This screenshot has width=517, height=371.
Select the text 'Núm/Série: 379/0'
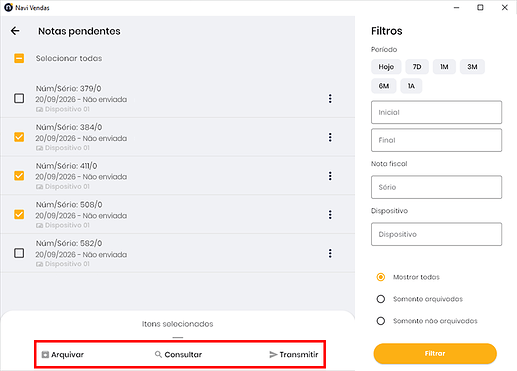click(69, 89)
